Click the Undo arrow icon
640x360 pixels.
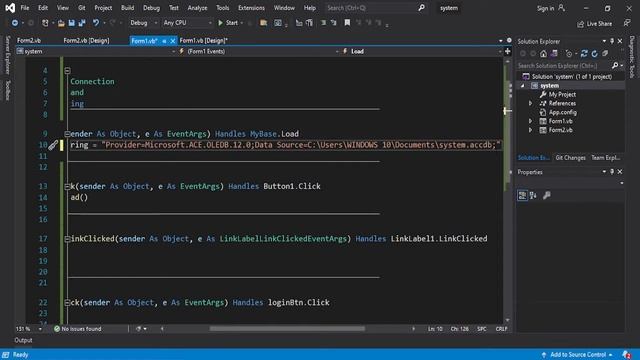coord(96,23)
